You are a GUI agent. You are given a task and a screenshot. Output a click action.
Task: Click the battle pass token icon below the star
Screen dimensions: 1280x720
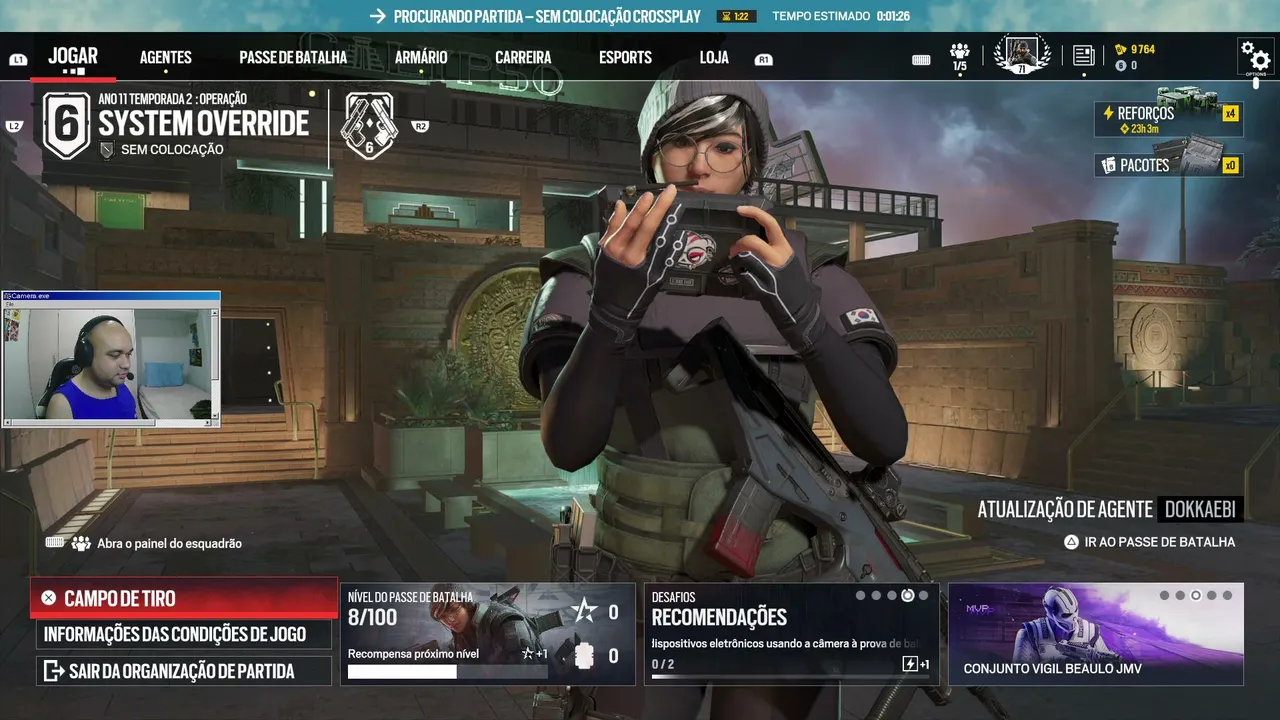[585, 656]
